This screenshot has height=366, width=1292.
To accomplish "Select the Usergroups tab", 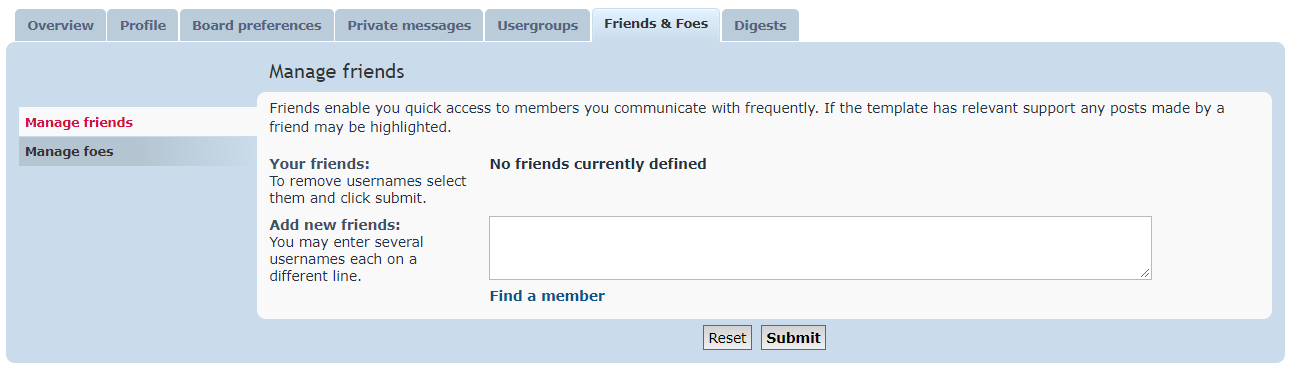I will (x=538, y=25).
